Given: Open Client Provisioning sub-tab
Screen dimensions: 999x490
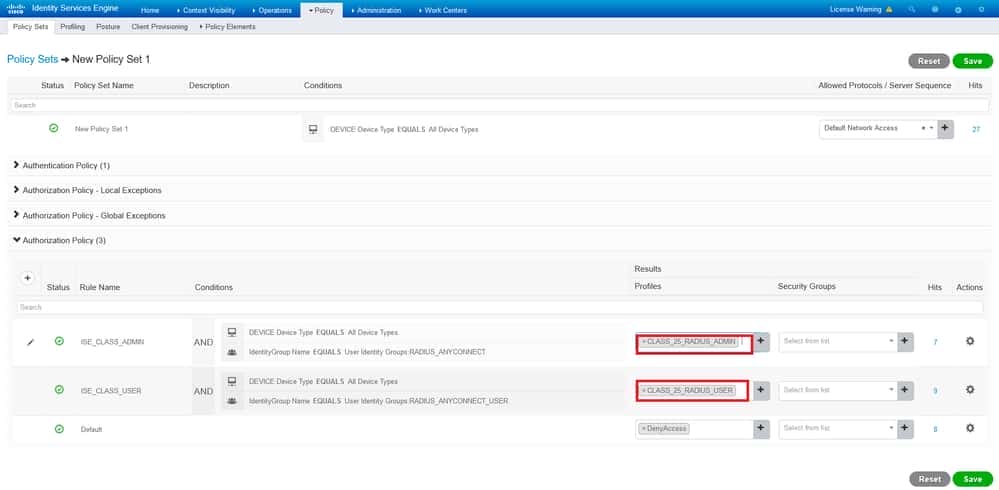Looking at the screenshot, I should [x=159, y=27].
